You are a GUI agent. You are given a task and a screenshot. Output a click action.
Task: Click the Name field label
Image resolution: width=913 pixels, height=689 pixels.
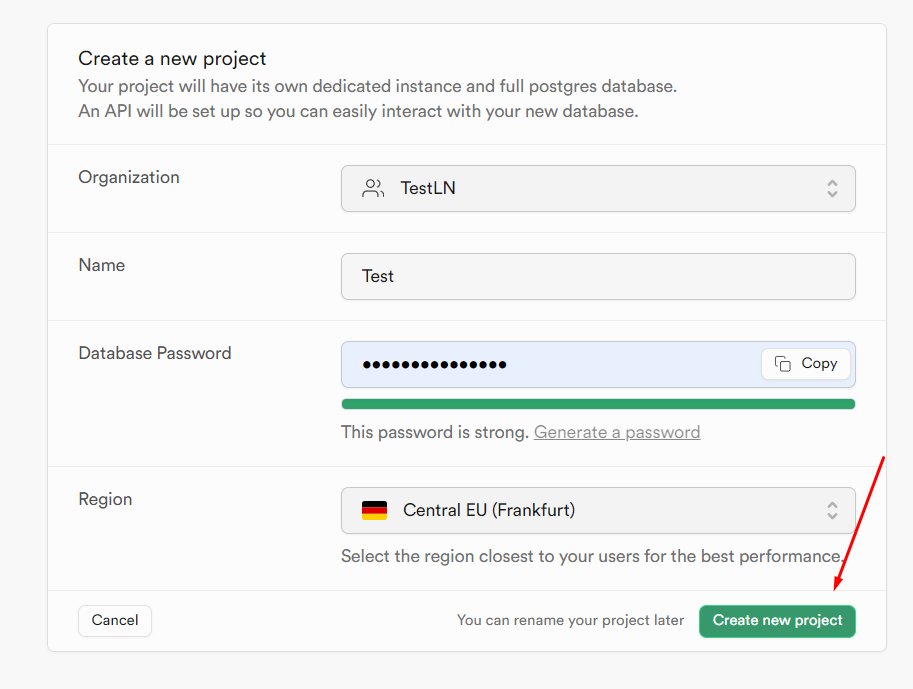[x=102, y=265]
